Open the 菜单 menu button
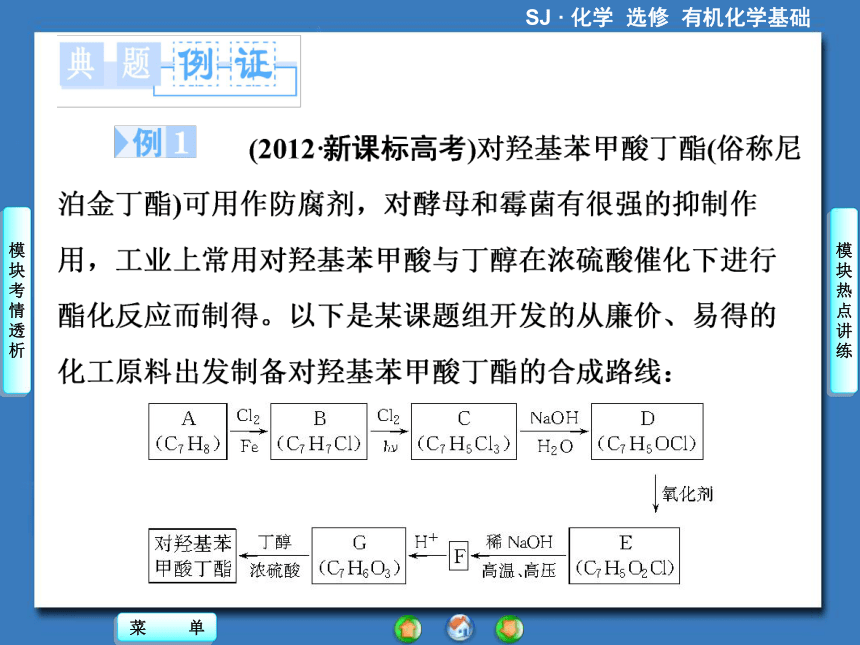Image resolution: width=860 pixels, height=645 pixels. [x=167, y=627]
